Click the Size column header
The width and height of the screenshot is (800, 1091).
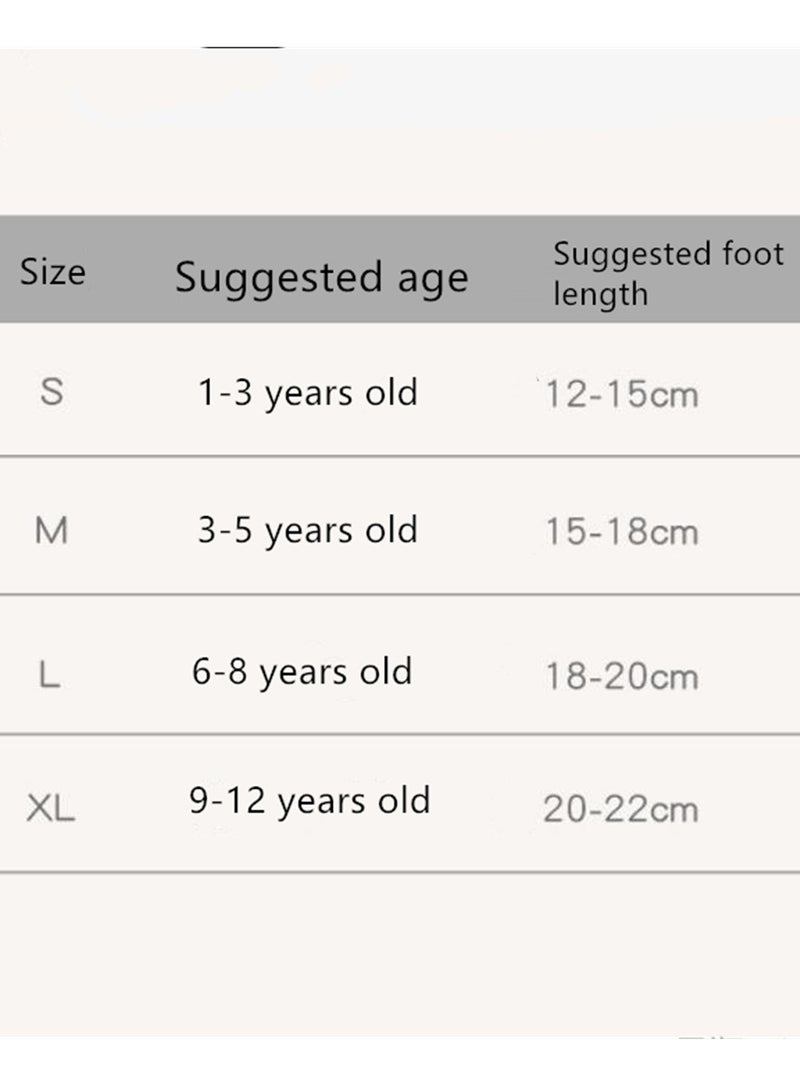point(53,271)
